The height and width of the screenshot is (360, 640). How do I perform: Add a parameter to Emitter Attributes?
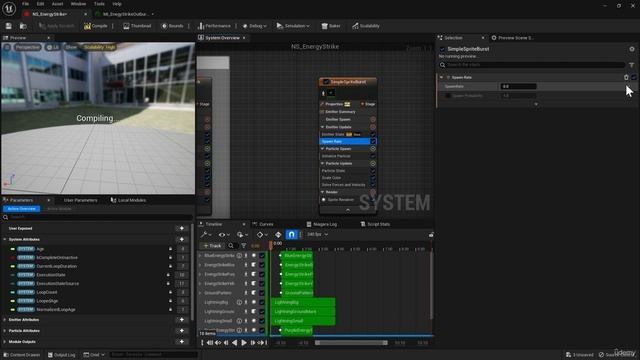coord(182,320)
